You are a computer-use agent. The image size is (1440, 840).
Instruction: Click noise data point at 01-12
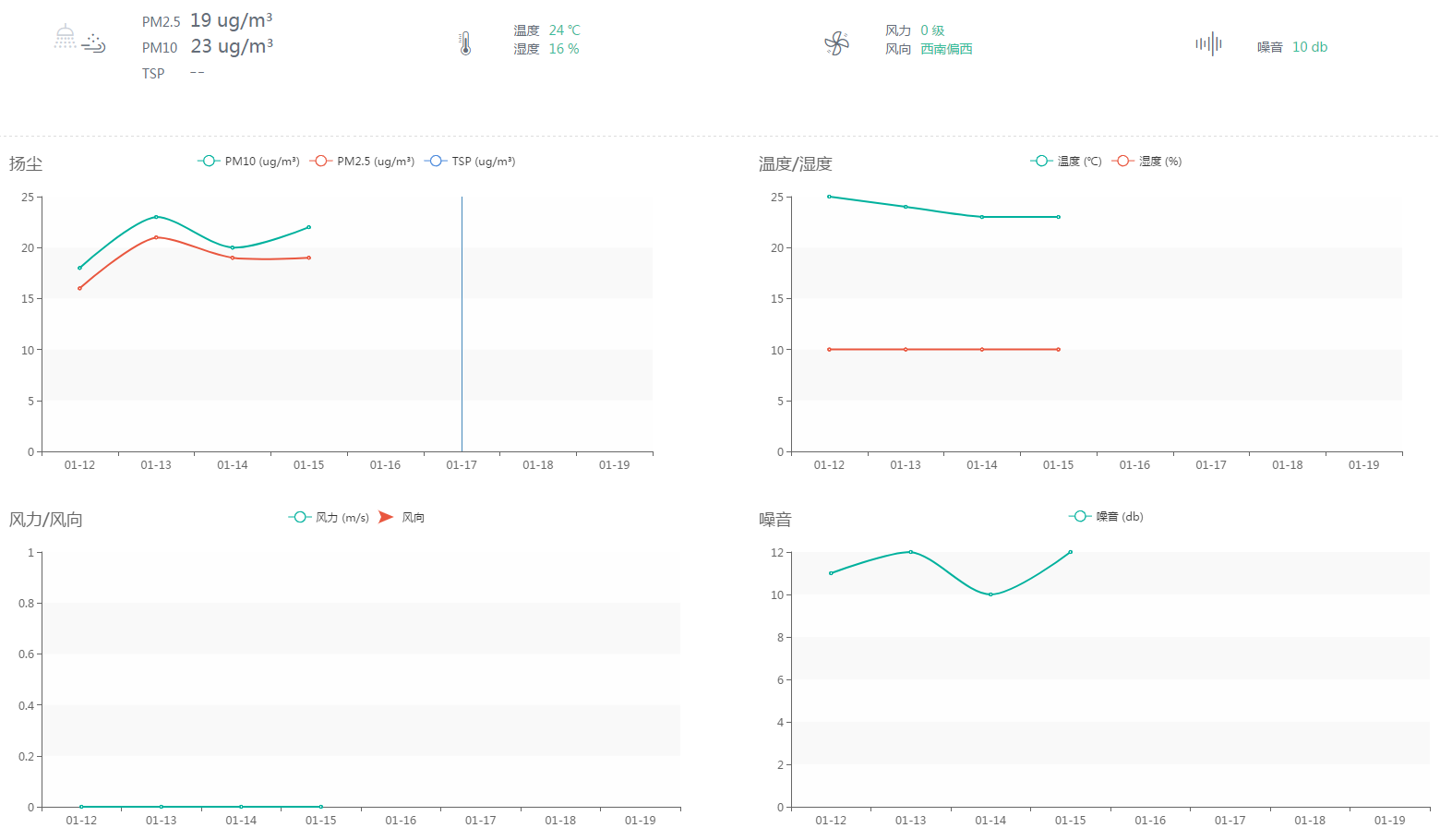tap(831, 573)
